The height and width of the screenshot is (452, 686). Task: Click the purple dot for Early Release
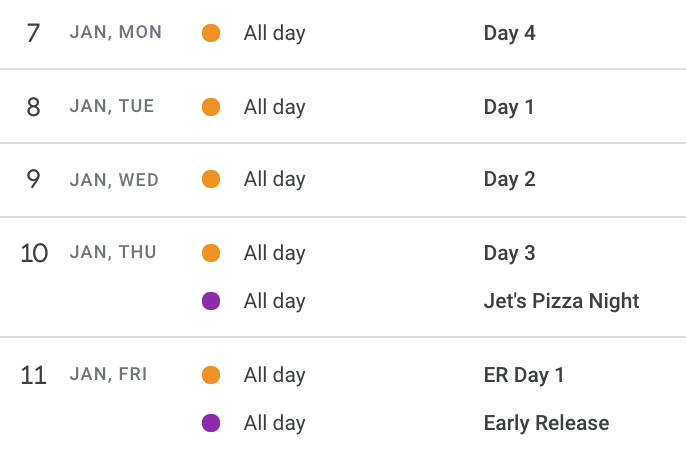[211, 423]
